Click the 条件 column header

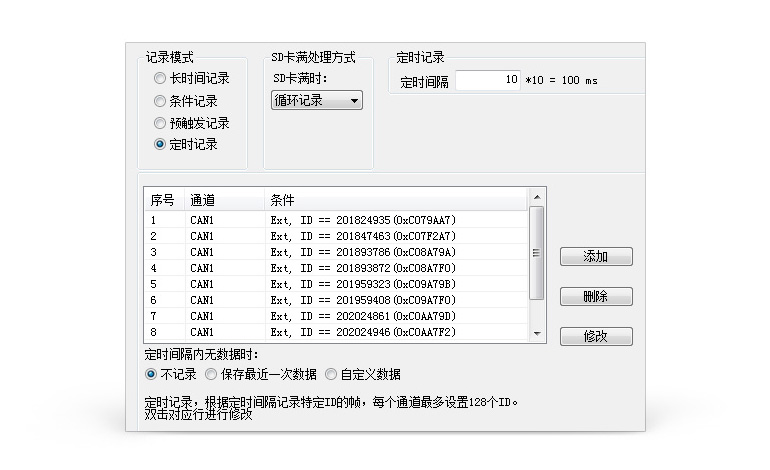[x=283, y=200]
